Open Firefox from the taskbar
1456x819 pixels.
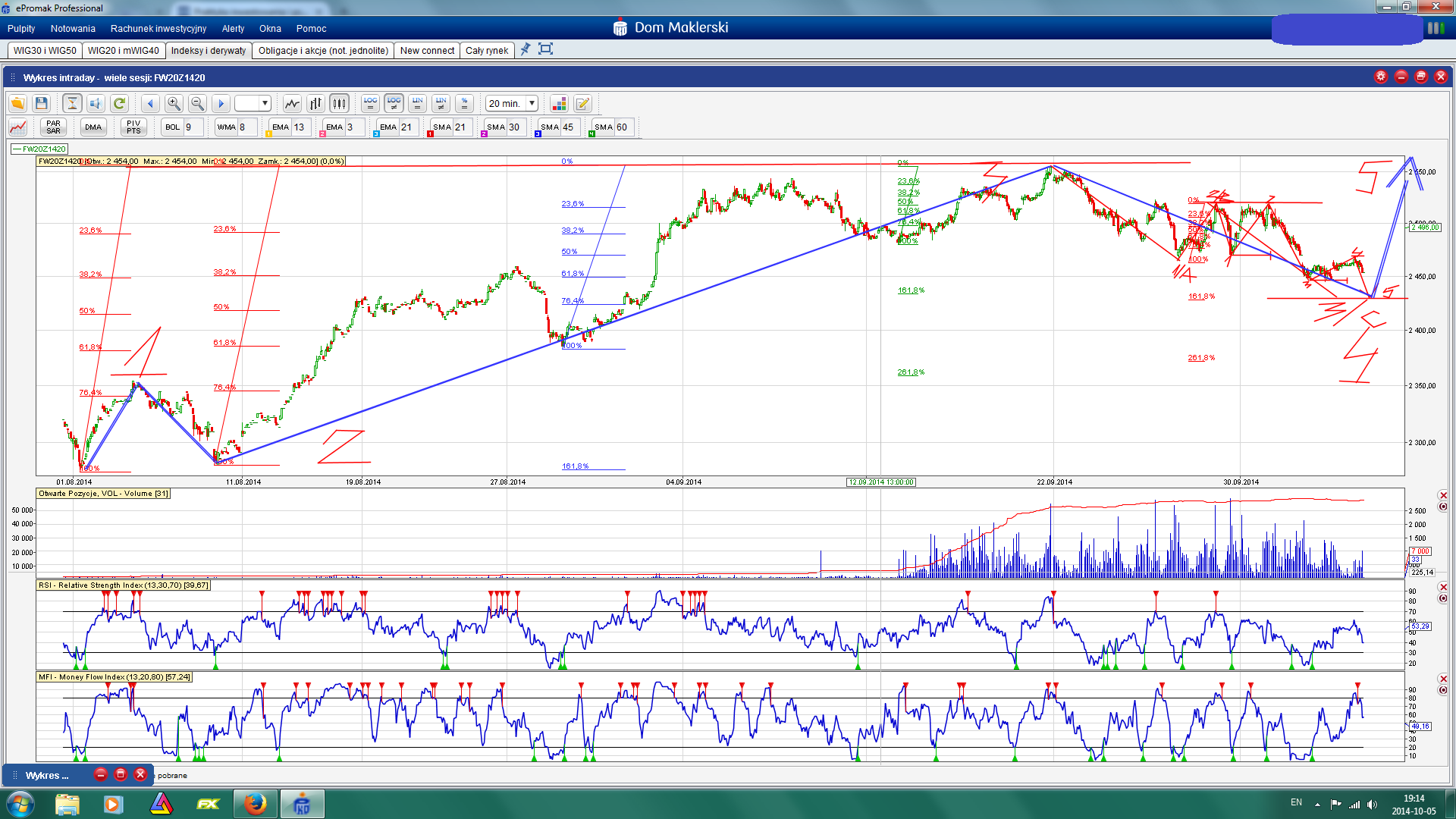click(255, 804)
